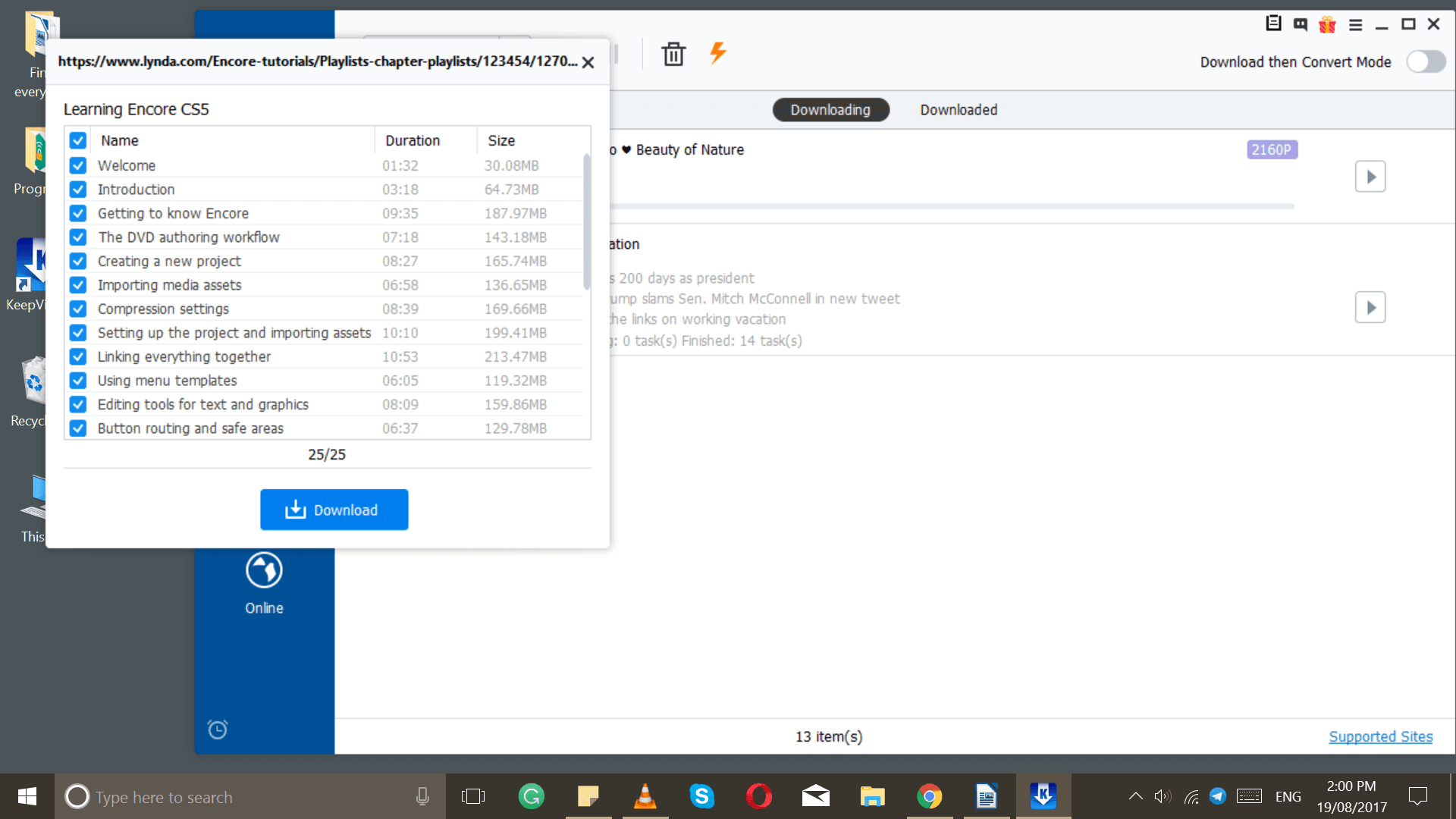Uncheck Creating a new project checkbox
This screenshot has width=1456, height=819.
click(x=78, y=261)
